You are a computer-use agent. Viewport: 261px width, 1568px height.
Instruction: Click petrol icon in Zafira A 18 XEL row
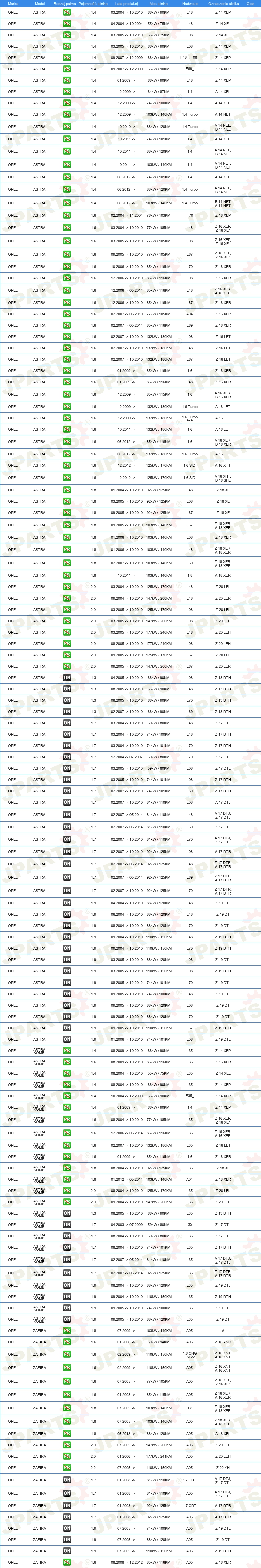(67, 1434)
